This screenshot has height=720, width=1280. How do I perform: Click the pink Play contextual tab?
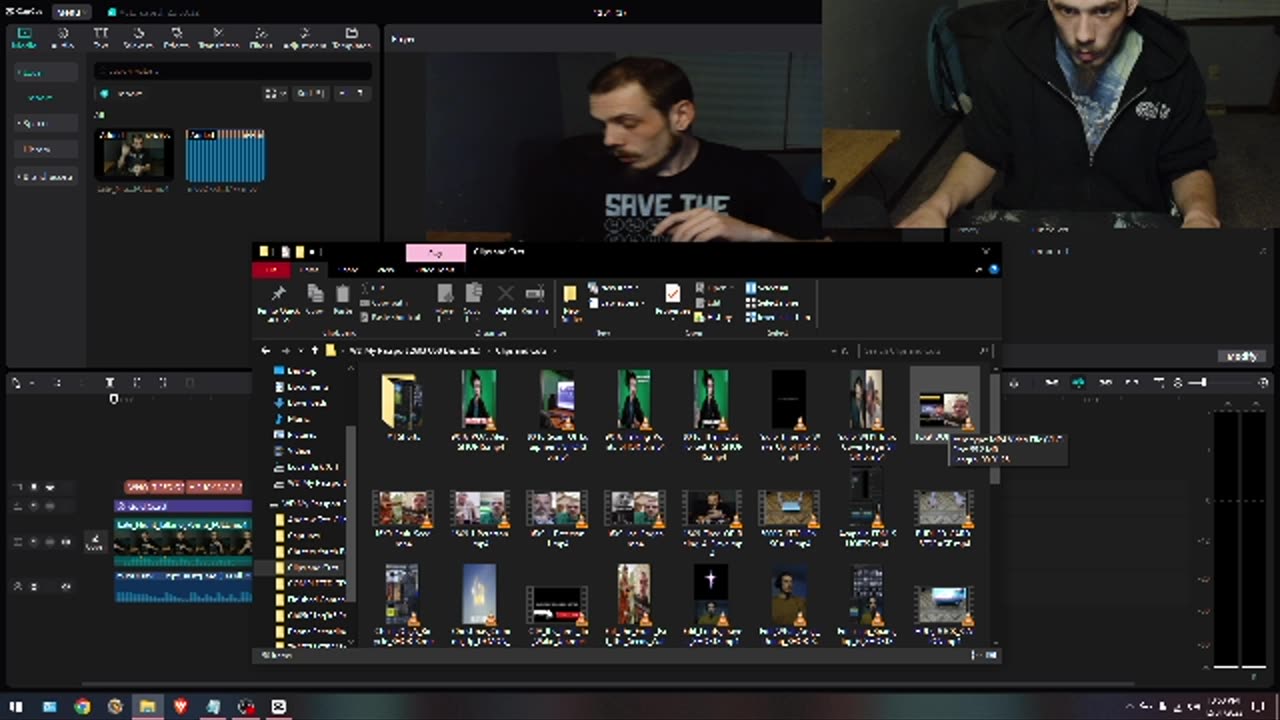coord(435,253)
